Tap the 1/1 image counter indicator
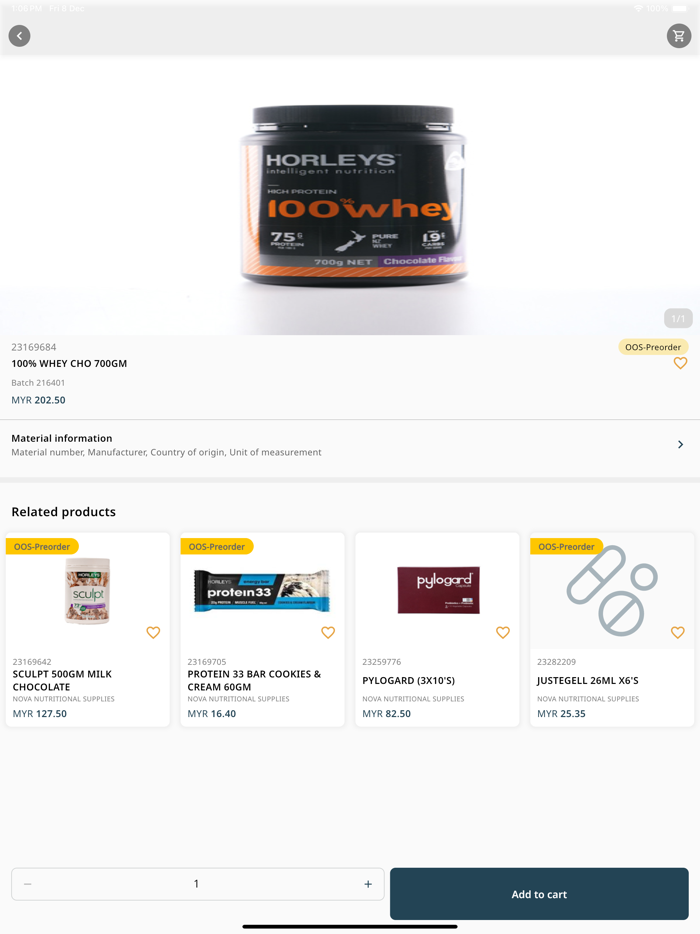This screenshot has height=934, width=700. (678, 319)
